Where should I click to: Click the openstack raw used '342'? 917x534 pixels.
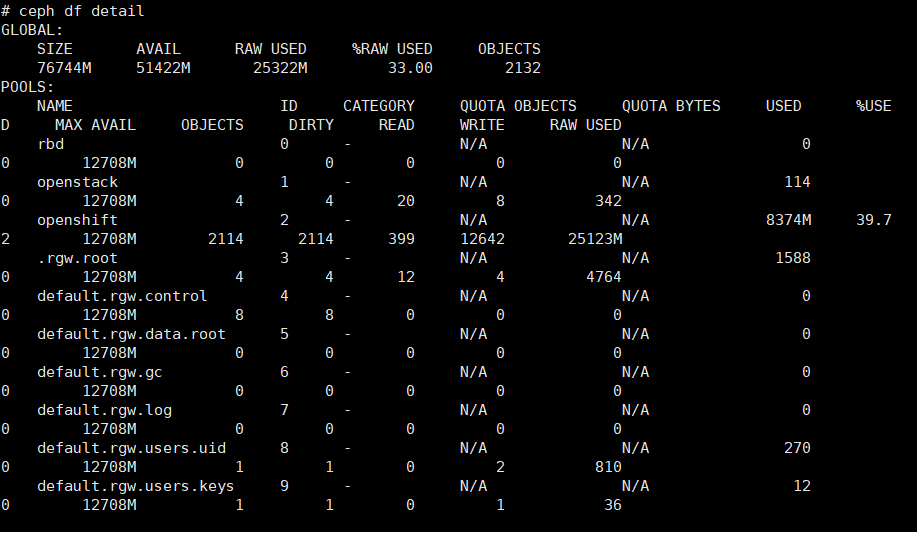608,201
